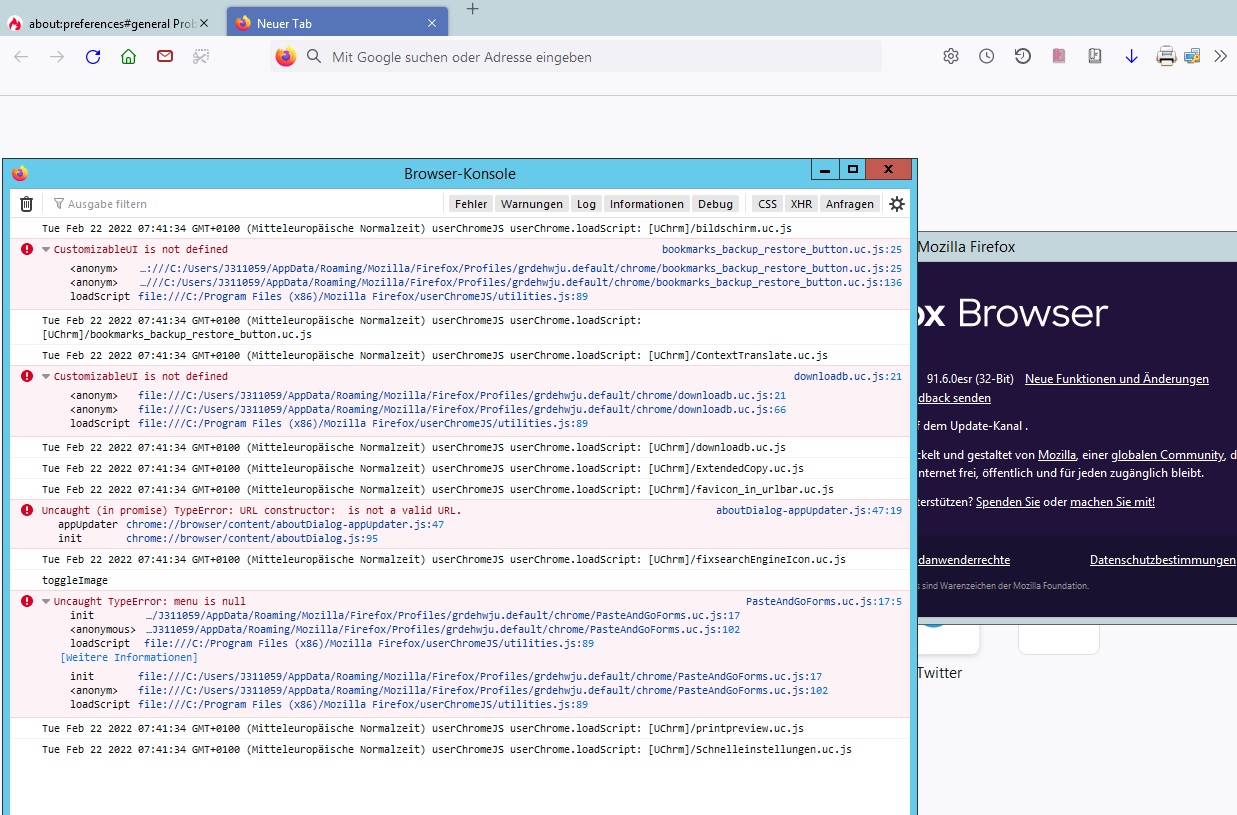This screenshot has height=815, width=1237.
Task: Toggle the Warnungen filter button
Action: point(531,204)
